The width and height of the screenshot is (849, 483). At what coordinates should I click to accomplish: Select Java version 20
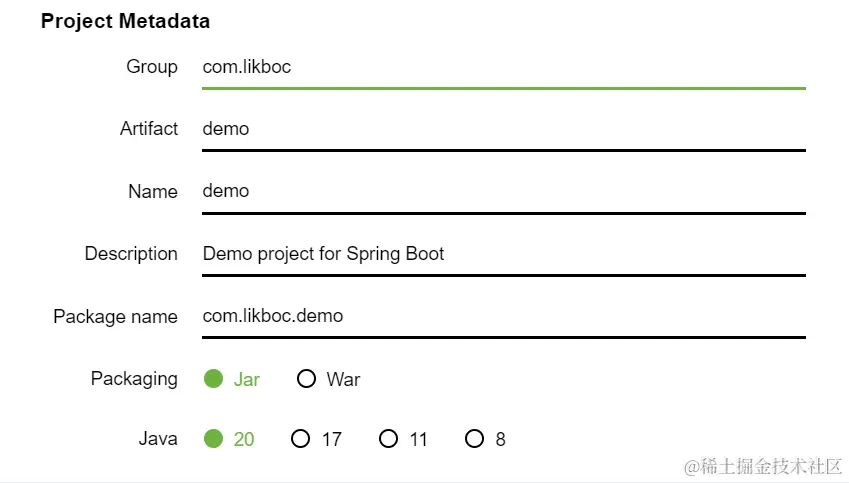213,439
